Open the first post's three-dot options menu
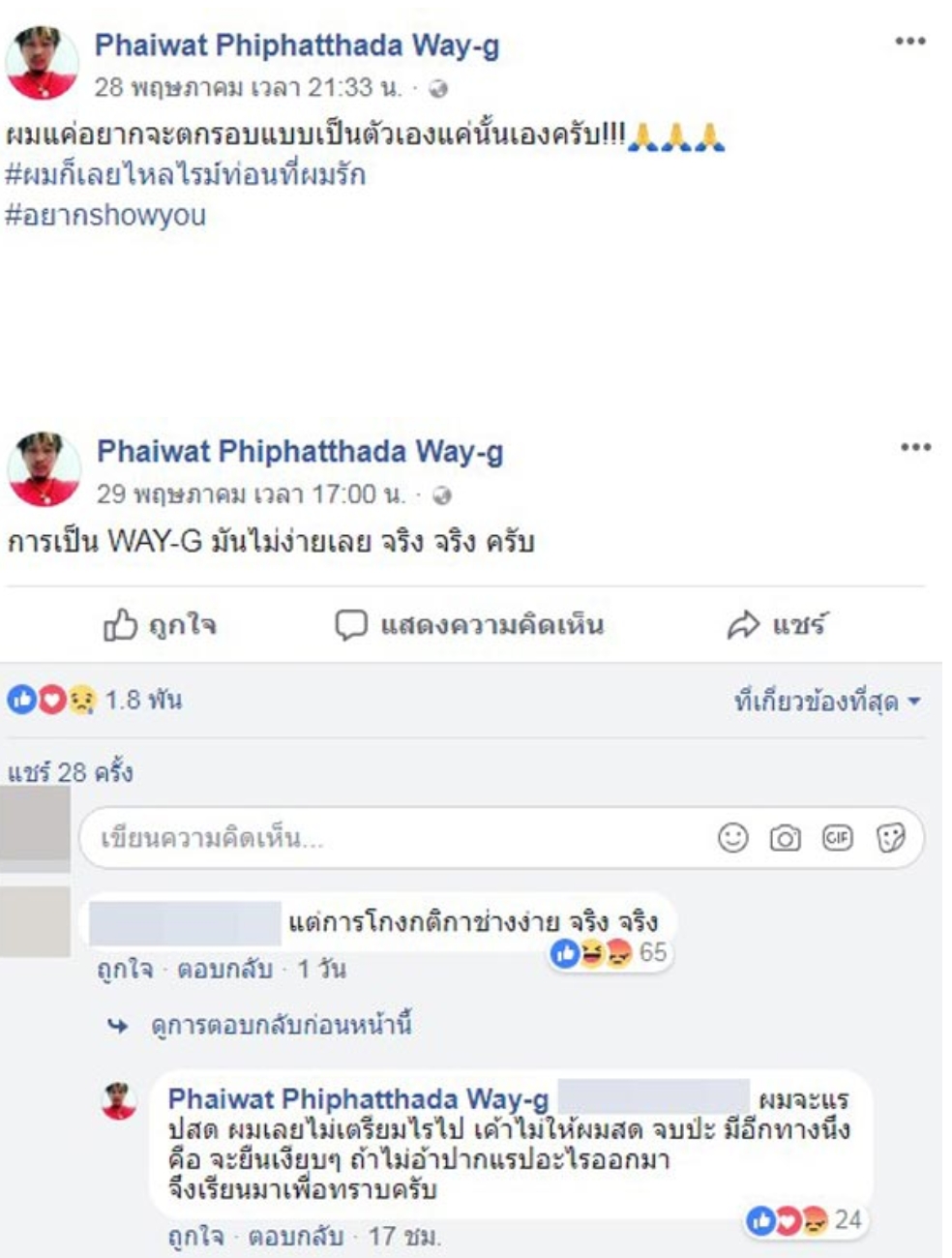Image resolution: width=952 pixels, height=1258 pixels. pyautogui.click(x=909, y=41)
